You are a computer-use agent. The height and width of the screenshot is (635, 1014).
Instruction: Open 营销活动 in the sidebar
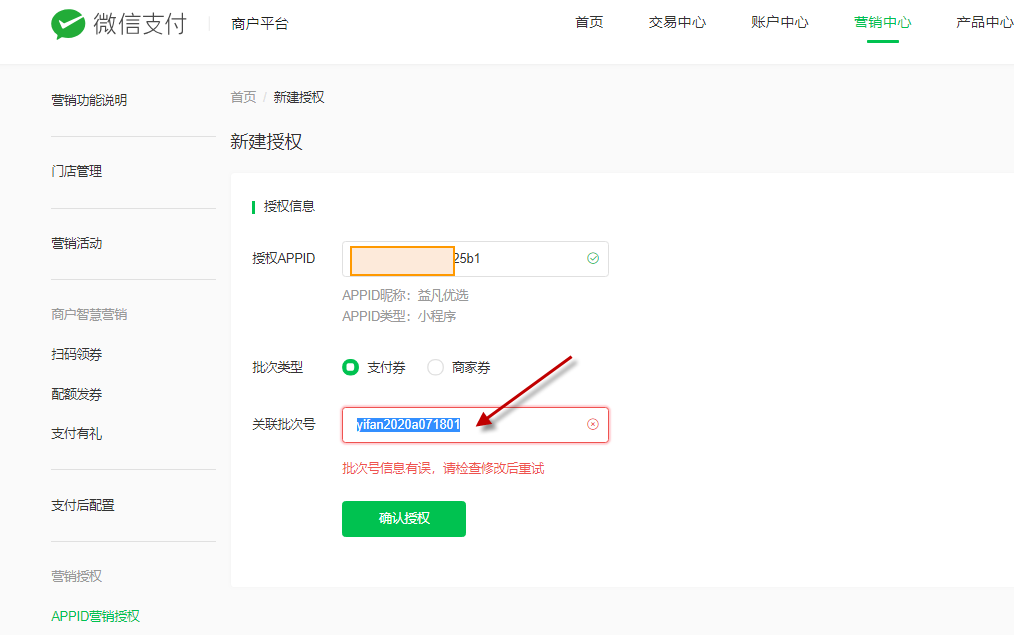(x=76, y=243)
